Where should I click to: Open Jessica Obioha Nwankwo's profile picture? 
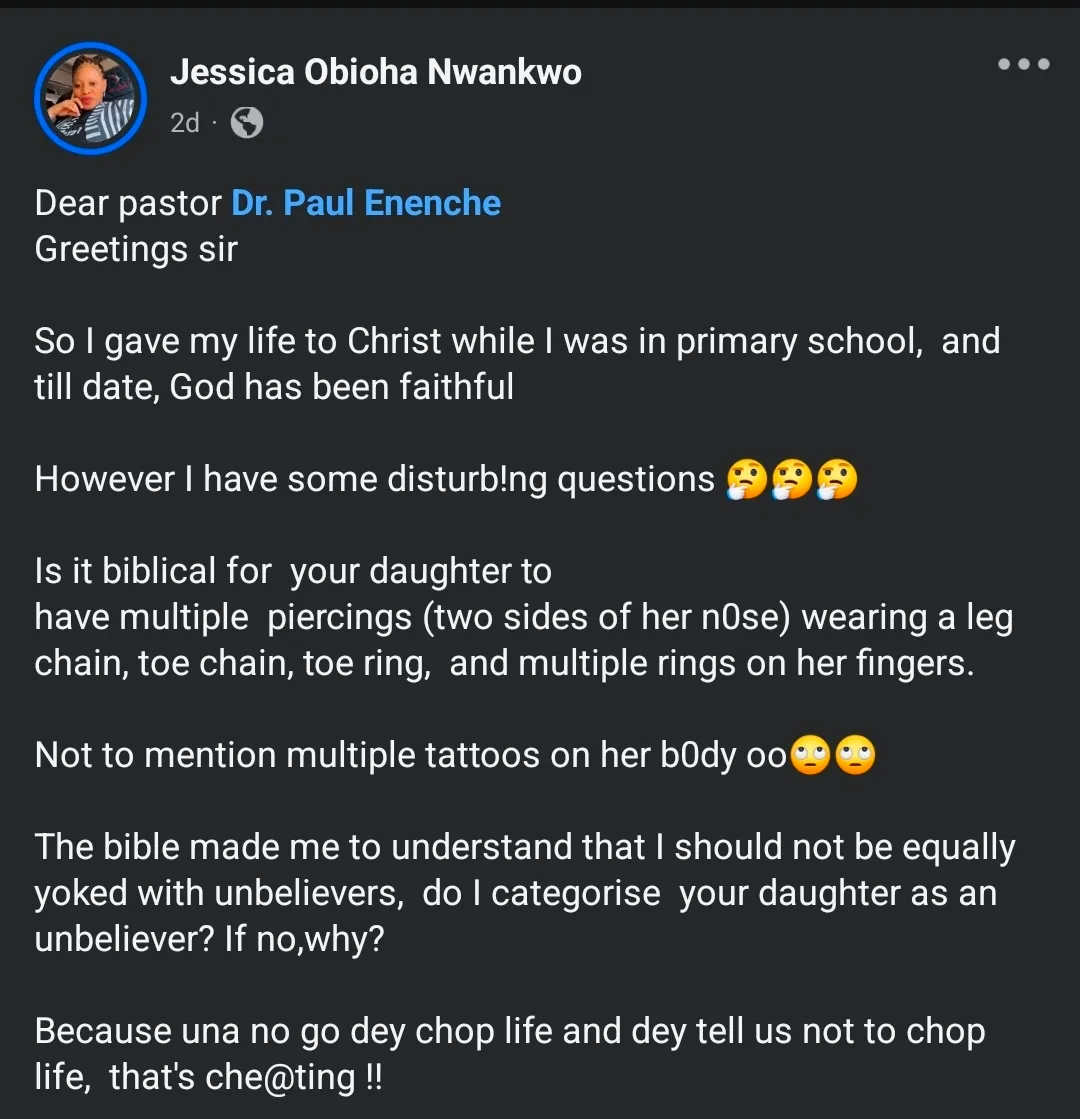pyautogui.click(x=91, y=98)
